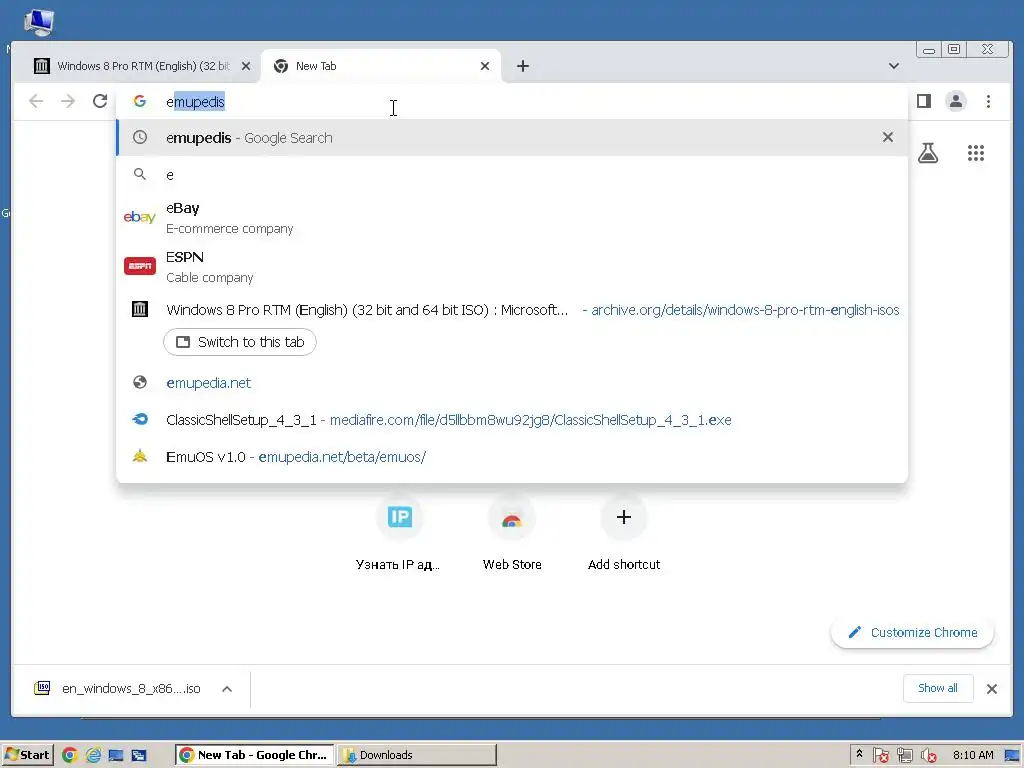Screen dimensions: 1024x768
Task: Click the globe icon beside emupedia.net
Action: point(140,383)
